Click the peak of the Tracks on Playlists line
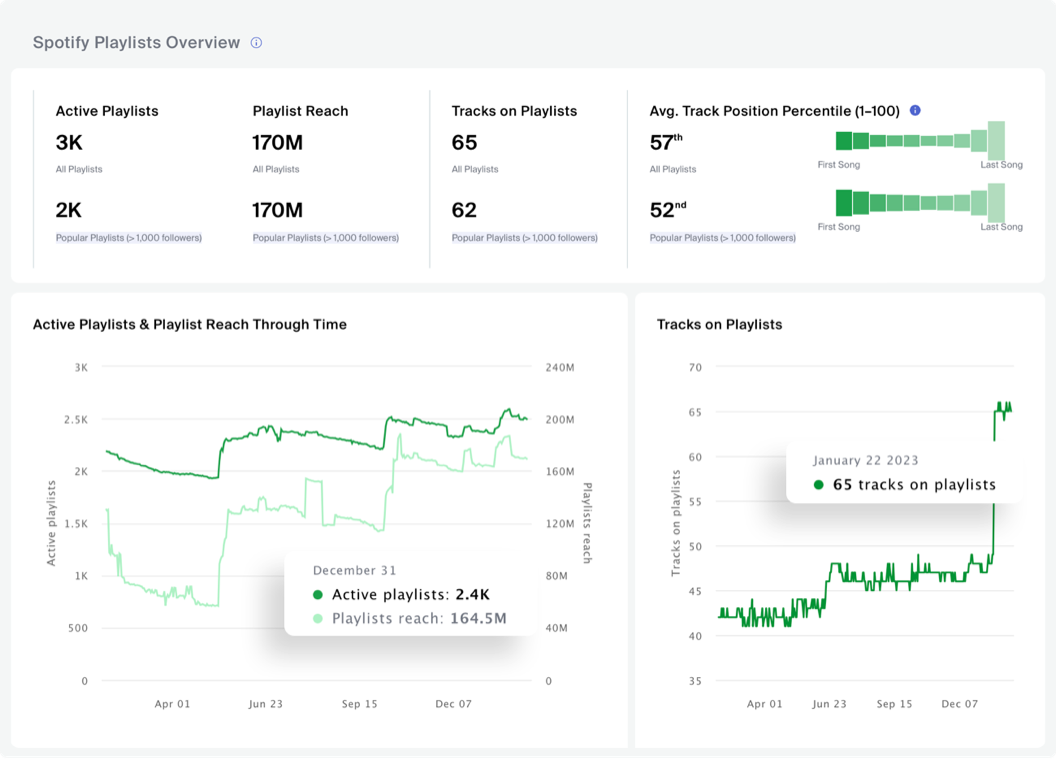Image resolution: width=1056 pixels, height=771 pixels. (x=1000, y=402)
